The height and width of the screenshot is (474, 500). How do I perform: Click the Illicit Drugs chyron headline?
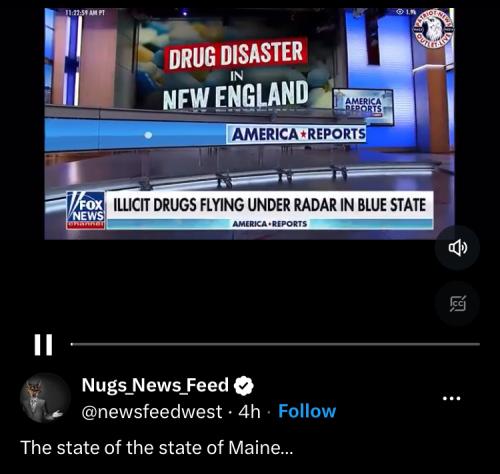(269, 205)
